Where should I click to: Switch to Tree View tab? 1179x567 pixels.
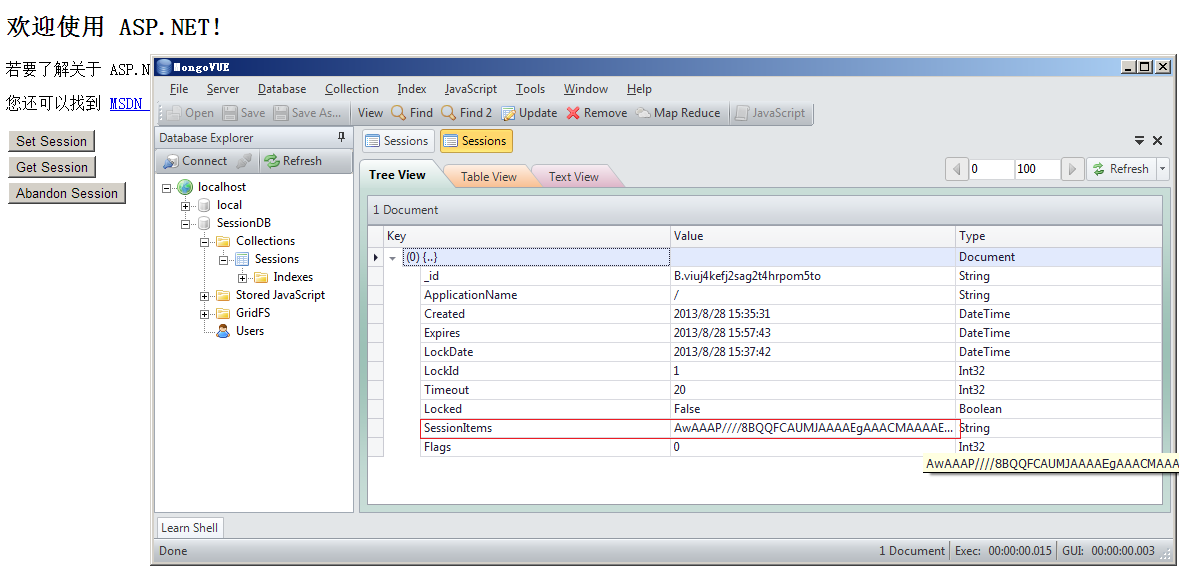[x=397, y=174]
